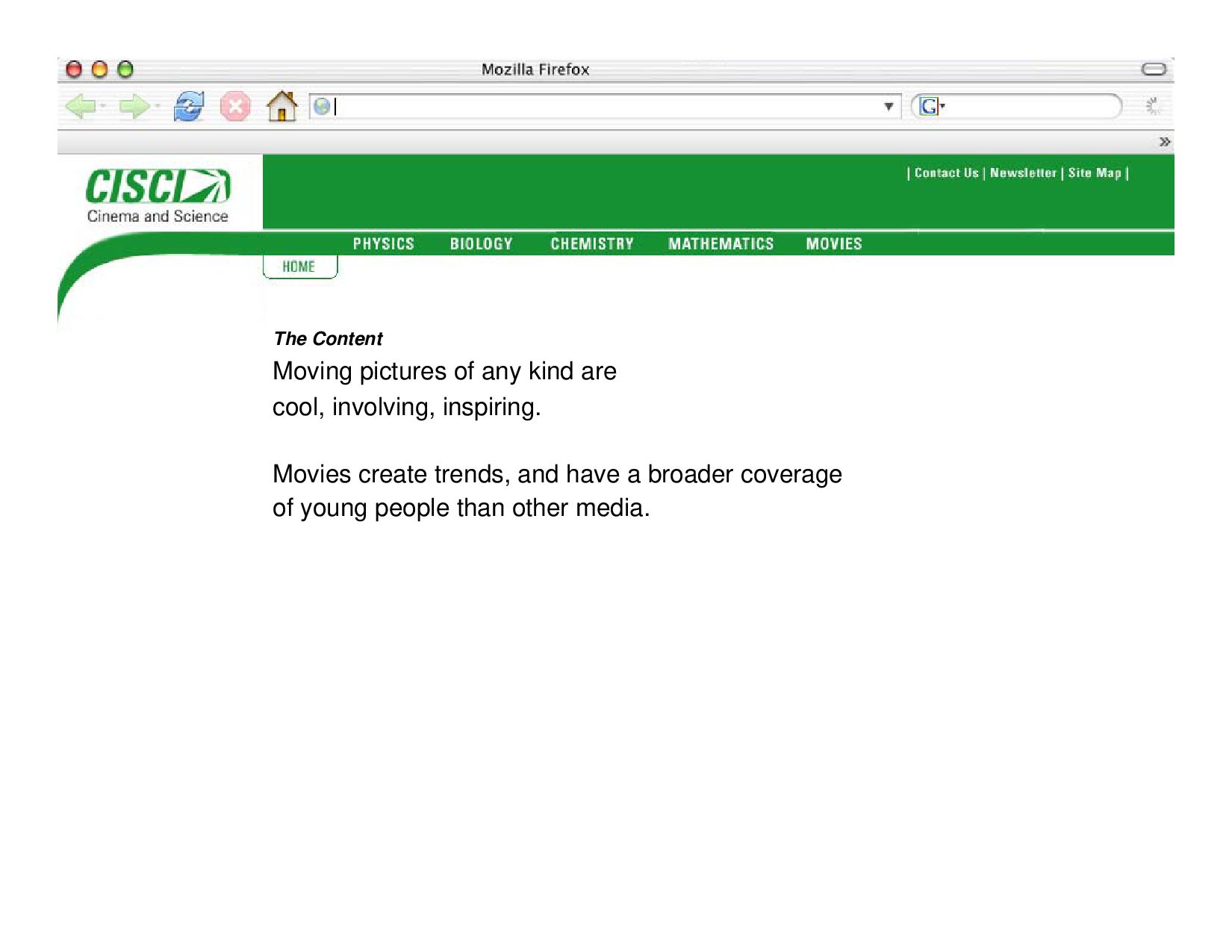
Task: Click the globe site icon in the address bar
Action: [x=322, y=107]
